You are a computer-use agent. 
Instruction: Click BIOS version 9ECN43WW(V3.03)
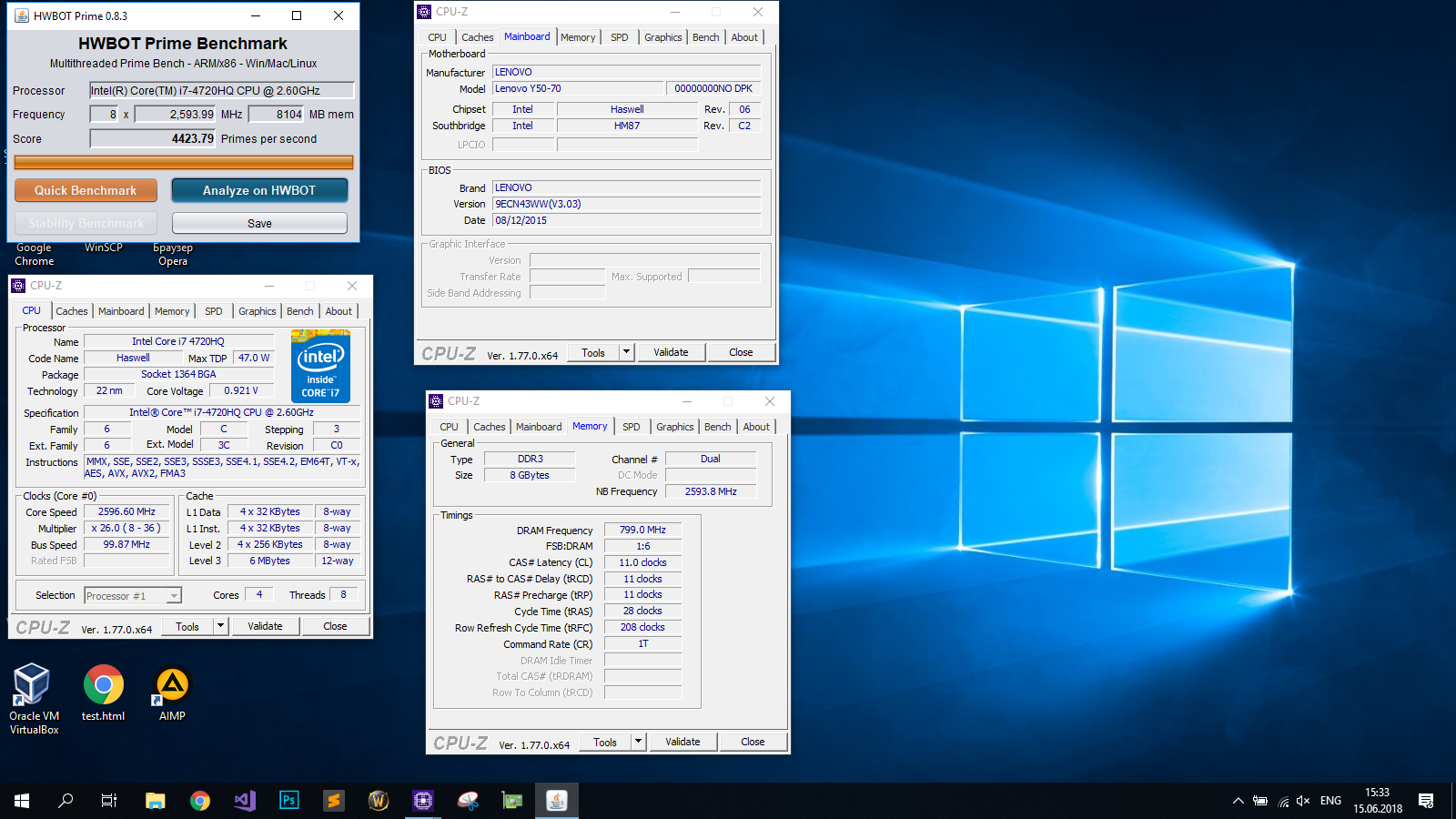pos(626,204)
